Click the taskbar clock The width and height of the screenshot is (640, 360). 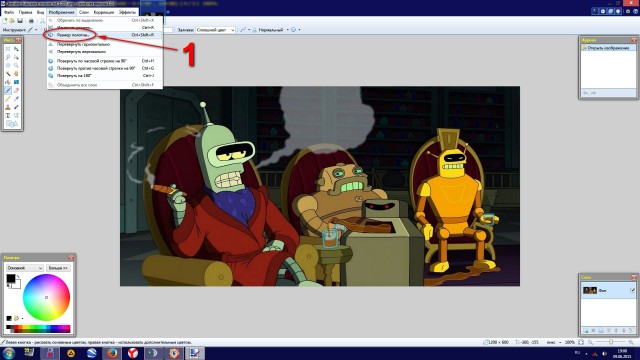(622, 353)
